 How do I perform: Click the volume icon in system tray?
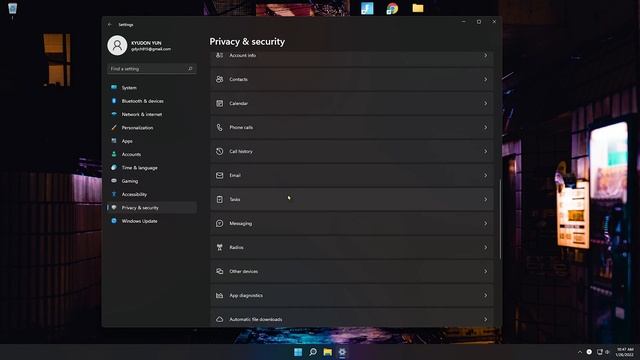[607, 352]
